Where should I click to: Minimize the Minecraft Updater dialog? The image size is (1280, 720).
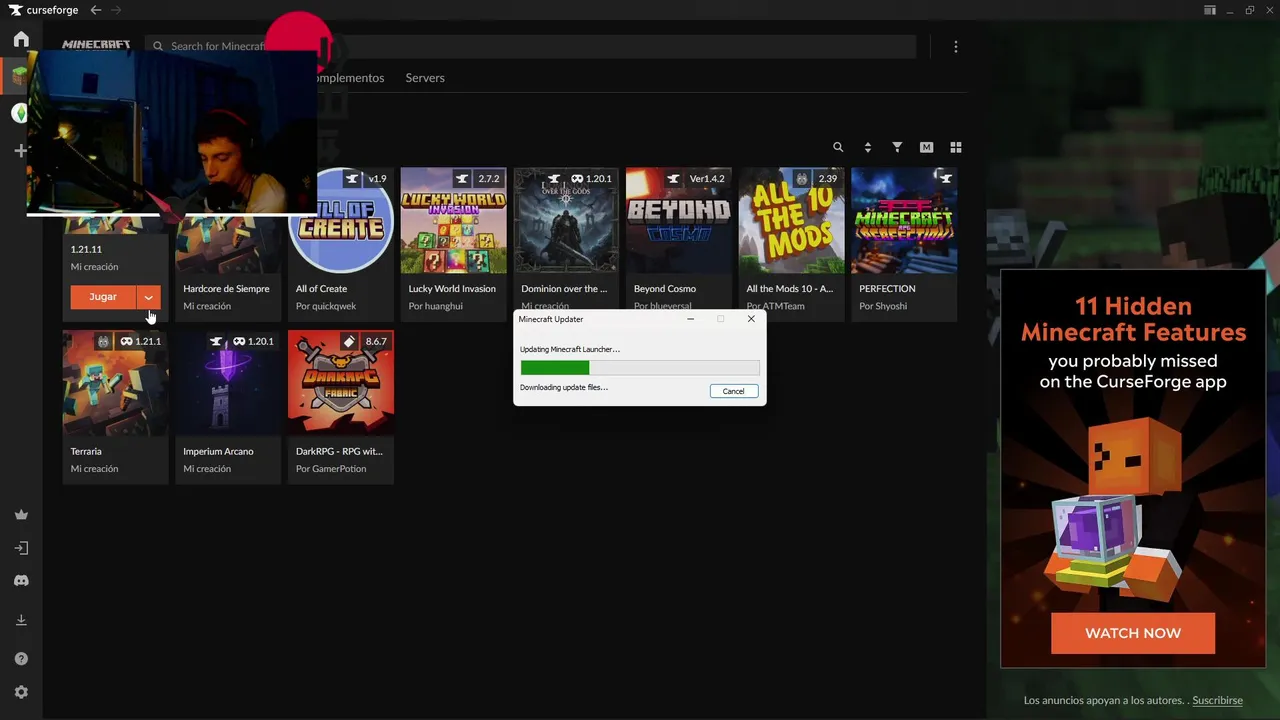coord(690,319)
